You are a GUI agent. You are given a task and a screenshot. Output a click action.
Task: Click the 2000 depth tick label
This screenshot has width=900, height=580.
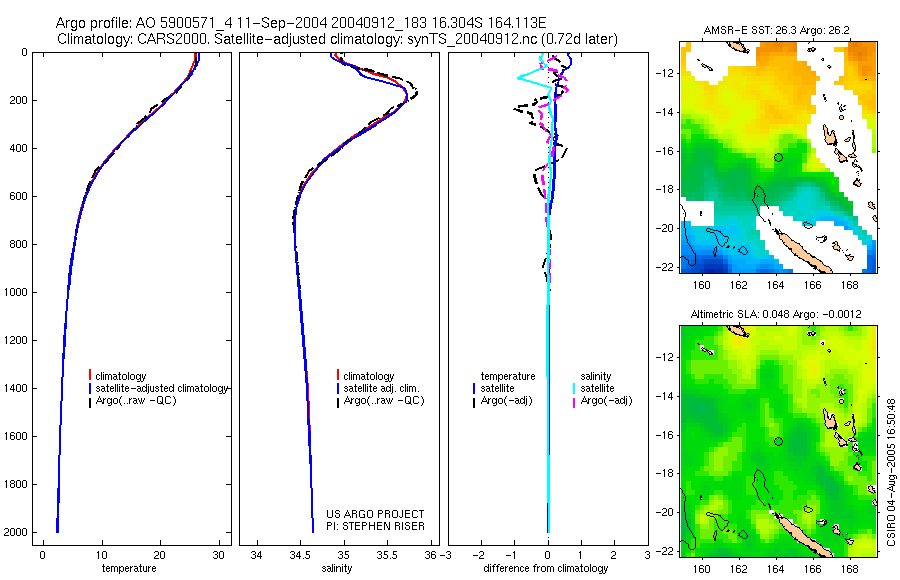point(16,532)
